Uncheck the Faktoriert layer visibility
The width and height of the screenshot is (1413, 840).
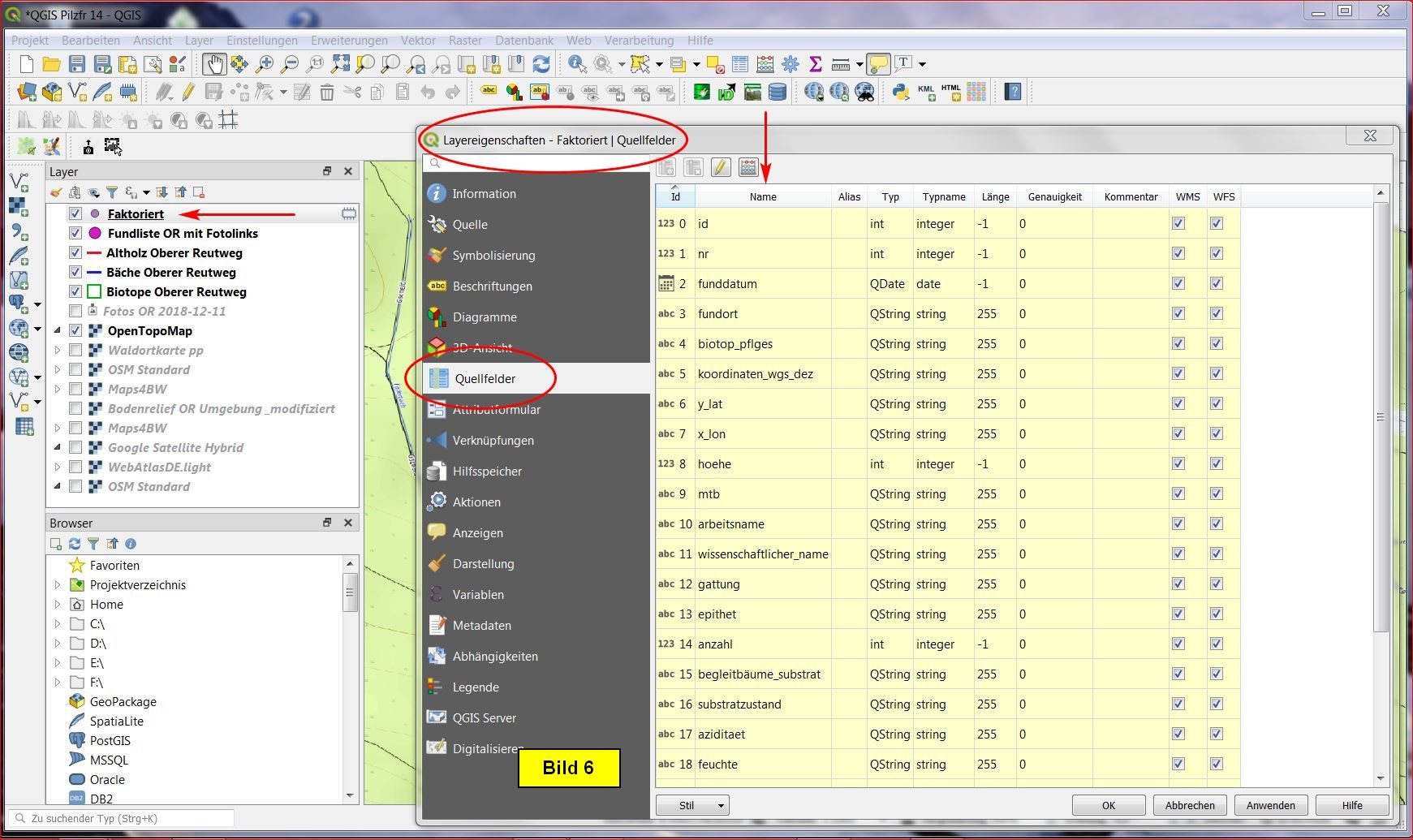point(75,214)
